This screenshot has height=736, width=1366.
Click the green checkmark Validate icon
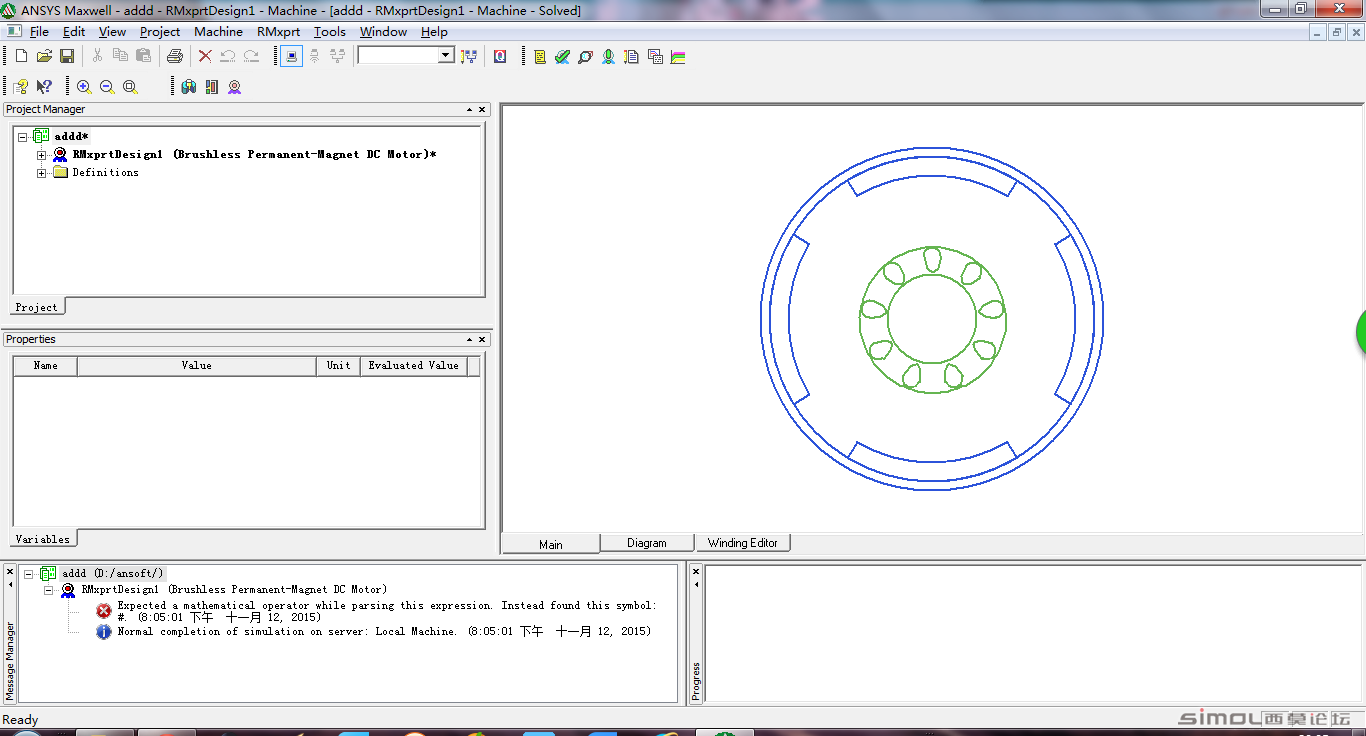(x=562, y=57)
